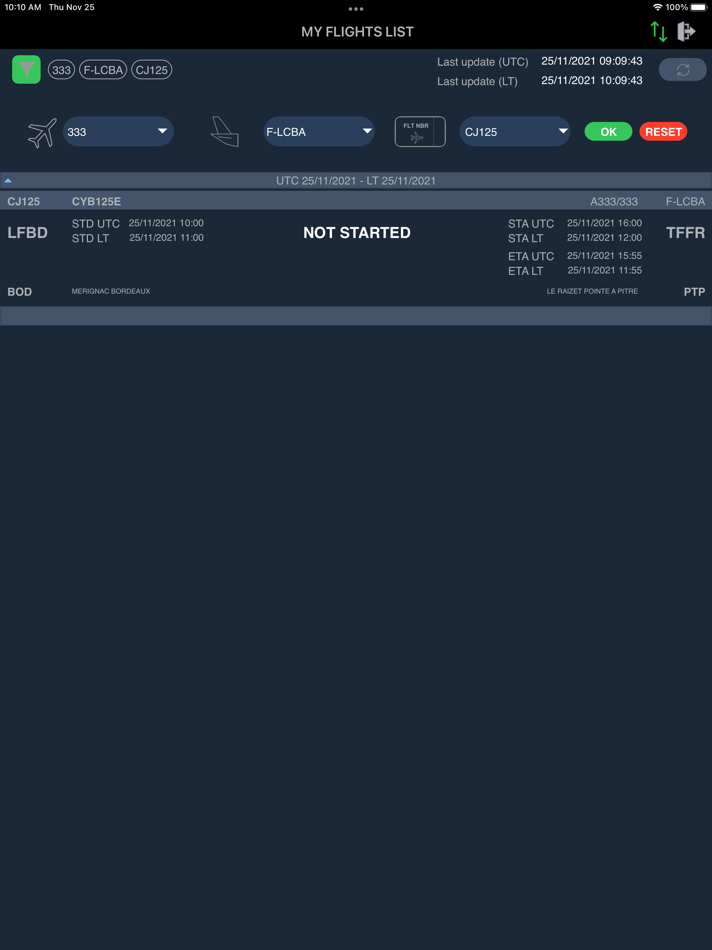Click STA LT time 25/11/2021 12:00
Image resolution: width=712 pixels, height=950 pixels.
click(x=604, y=238)
